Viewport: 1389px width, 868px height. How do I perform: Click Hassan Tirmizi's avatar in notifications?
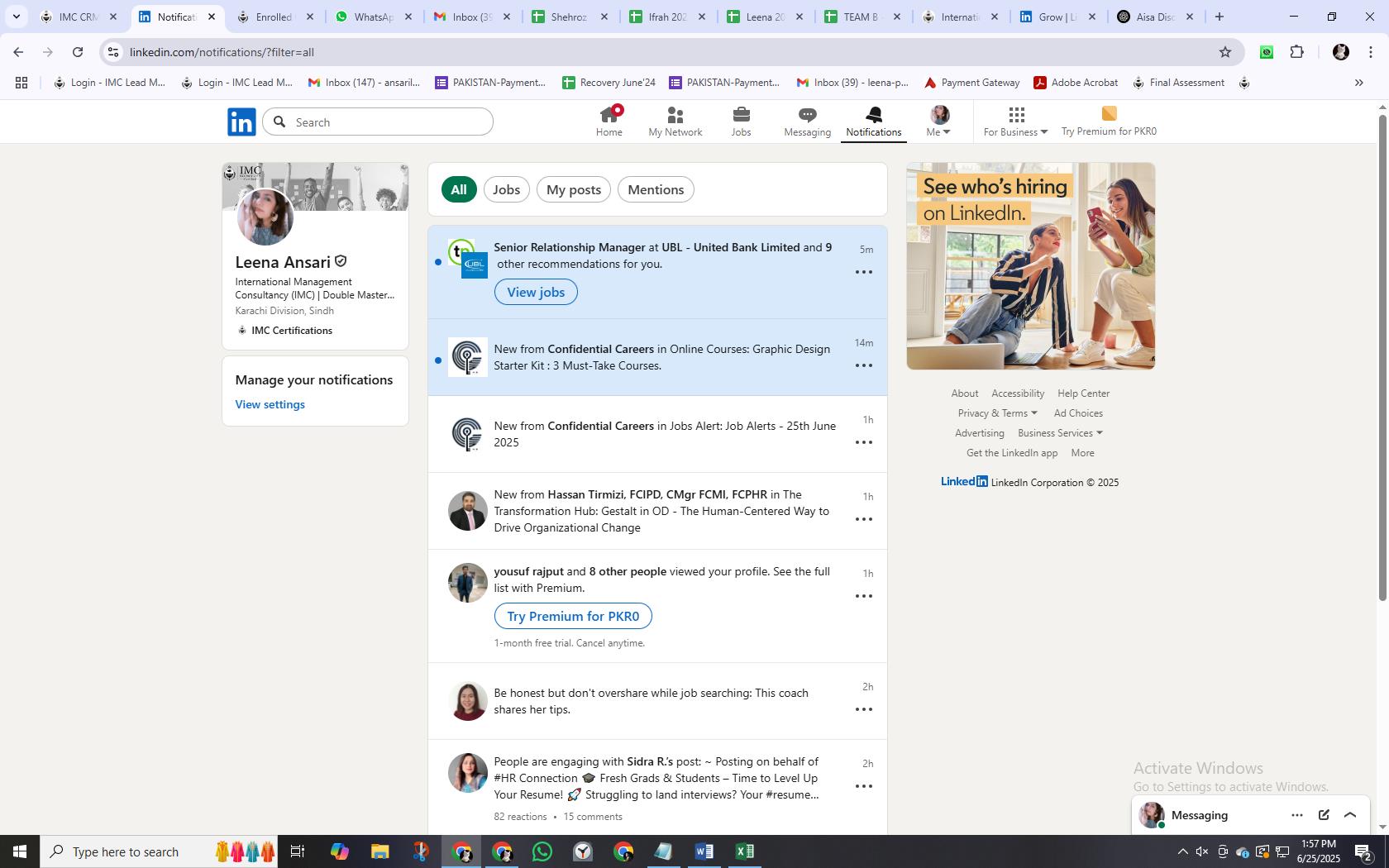(x=468, y=511)
